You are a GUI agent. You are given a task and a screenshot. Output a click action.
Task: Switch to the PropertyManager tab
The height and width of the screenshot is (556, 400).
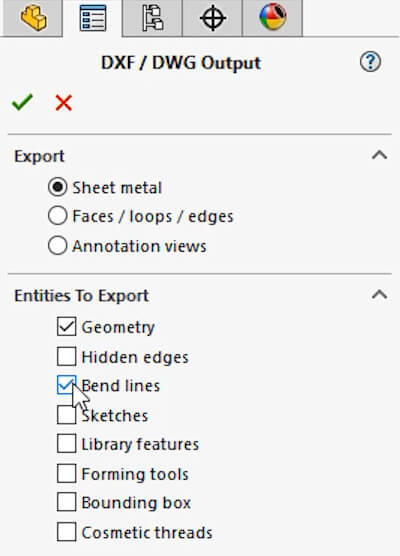click(93, 18)
